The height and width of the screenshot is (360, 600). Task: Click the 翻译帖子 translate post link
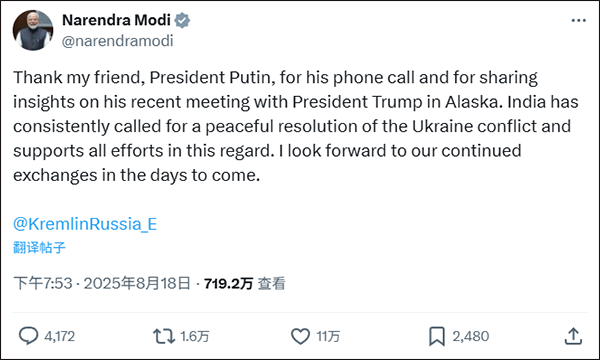(x=39, y=248)
